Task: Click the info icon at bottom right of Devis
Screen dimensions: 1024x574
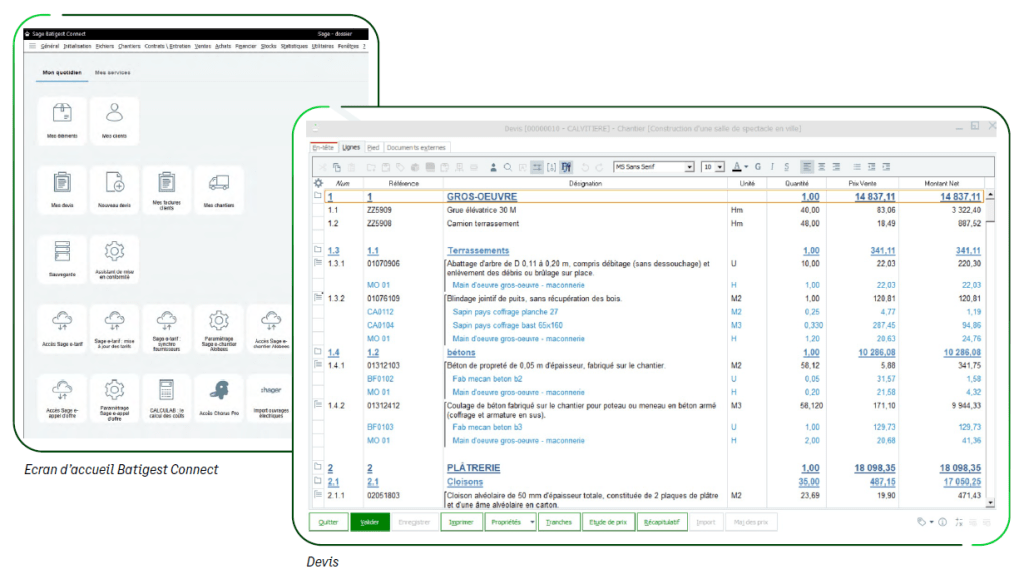Action: click(942, 522)
